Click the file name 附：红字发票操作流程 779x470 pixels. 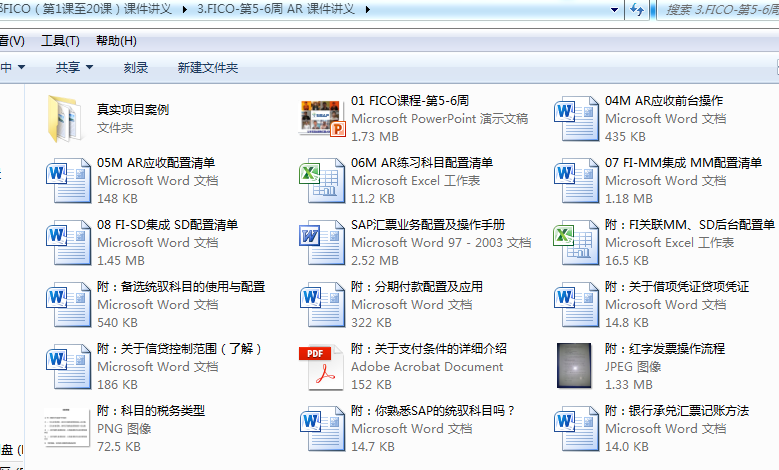pos(665,349)
